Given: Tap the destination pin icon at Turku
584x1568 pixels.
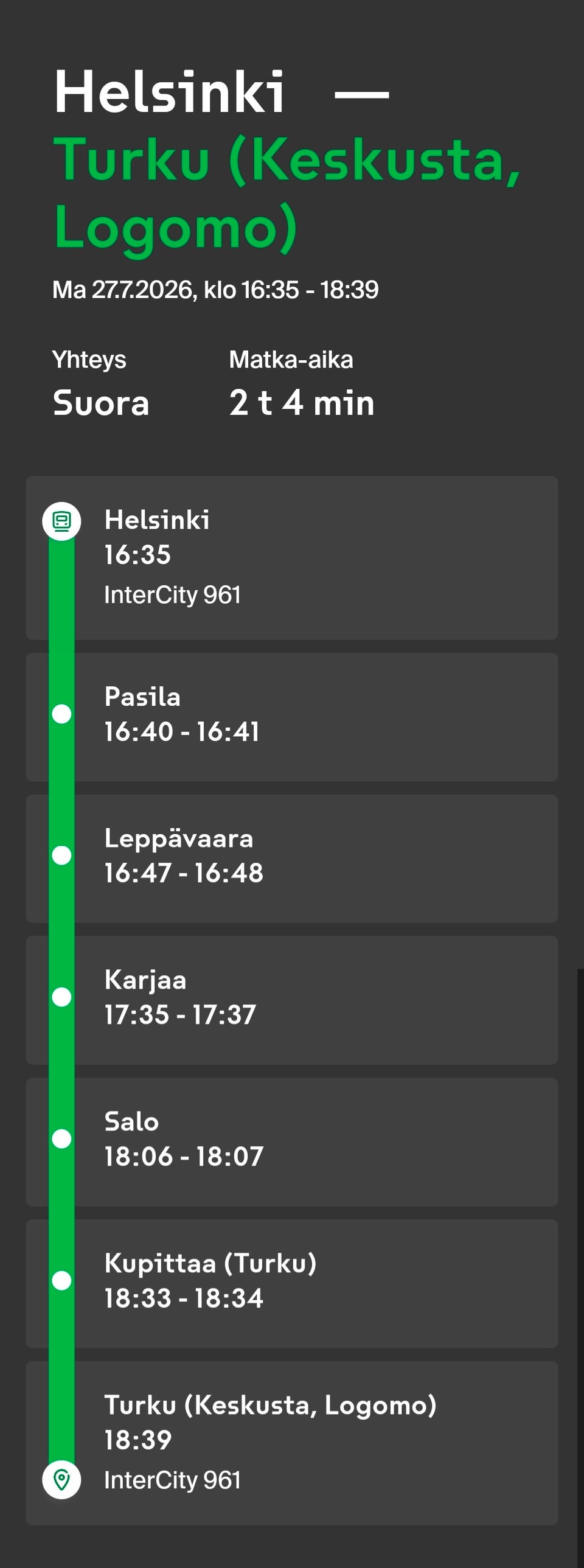Looking at the screenshot, I should pos(61,1479).
